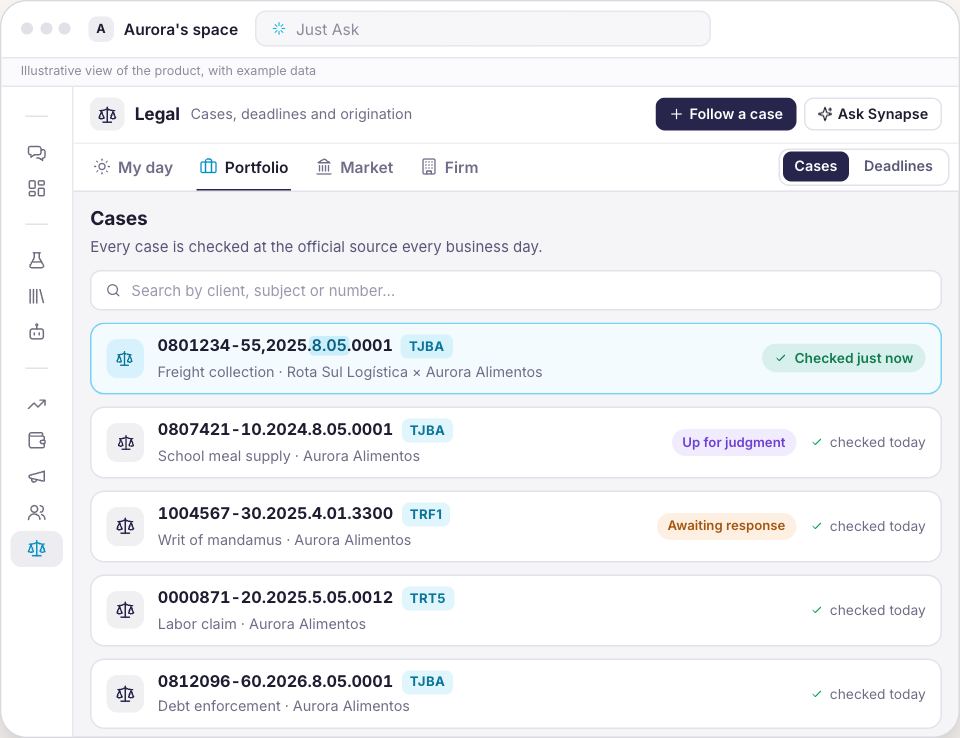Open the chat bubbles sidebar icon

pyautogui.click(x=37, y=153)
